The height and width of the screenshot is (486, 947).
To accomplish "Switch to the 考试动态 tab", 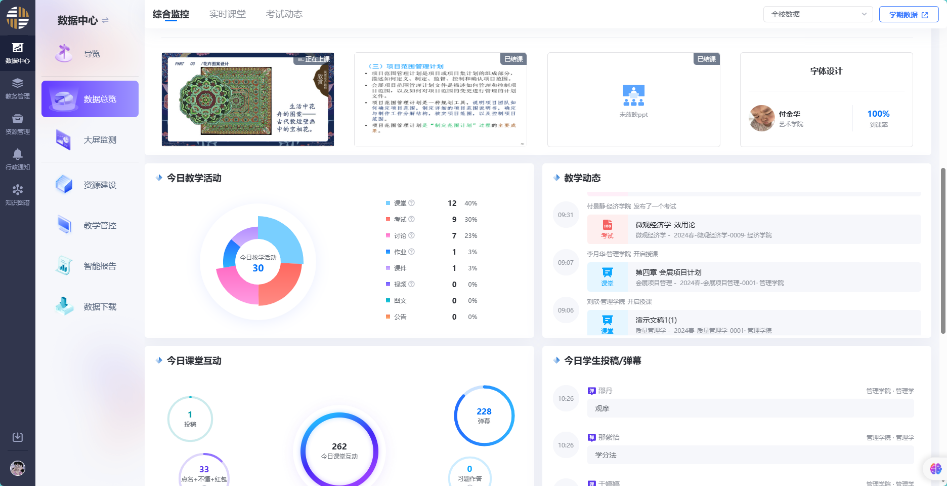I will pyautogui.click(x=284, y=15).
